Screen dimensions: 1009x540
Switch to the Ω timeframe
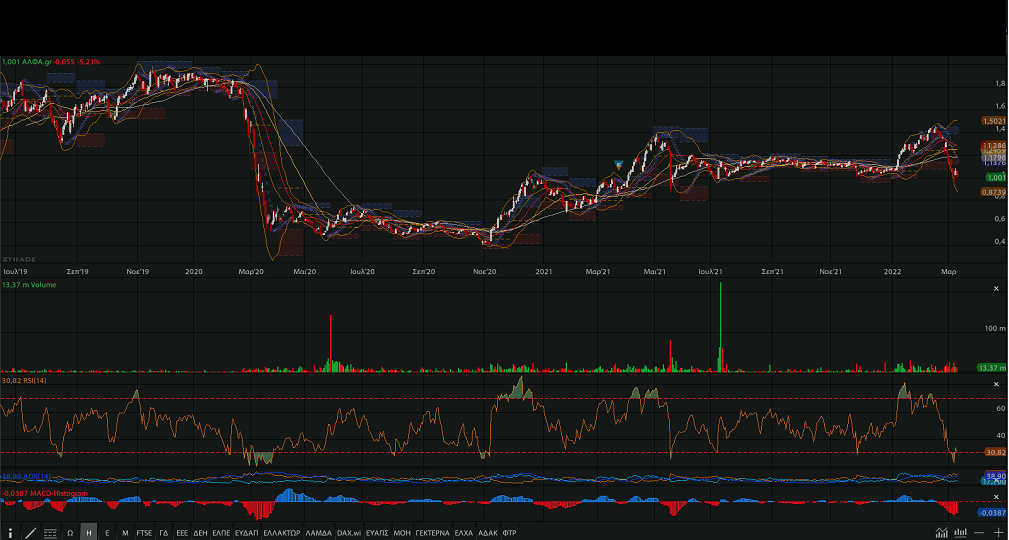tap(70, 533)
